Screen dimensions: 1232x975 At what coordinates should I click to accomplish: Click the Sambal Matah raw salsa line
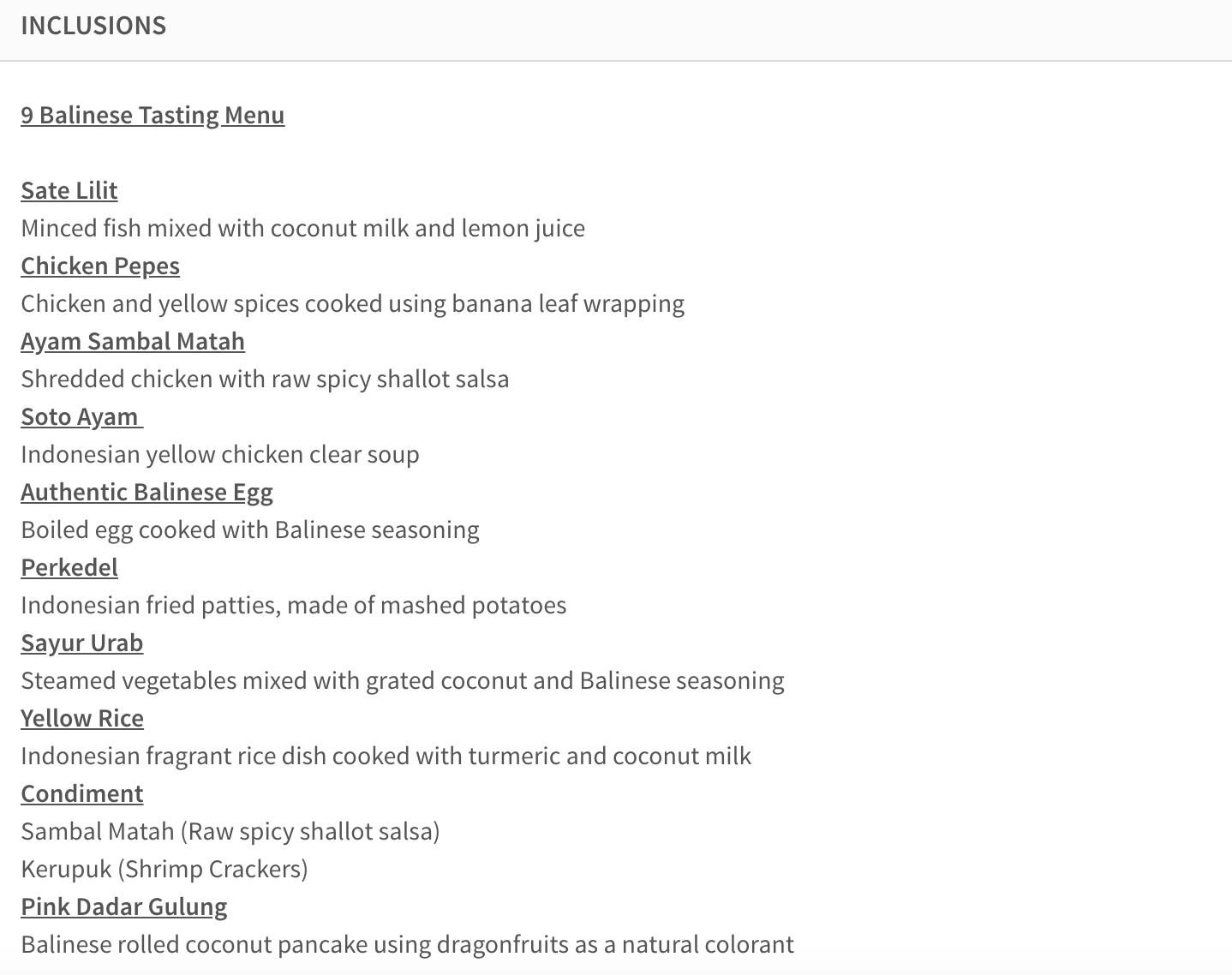[230, 831]
